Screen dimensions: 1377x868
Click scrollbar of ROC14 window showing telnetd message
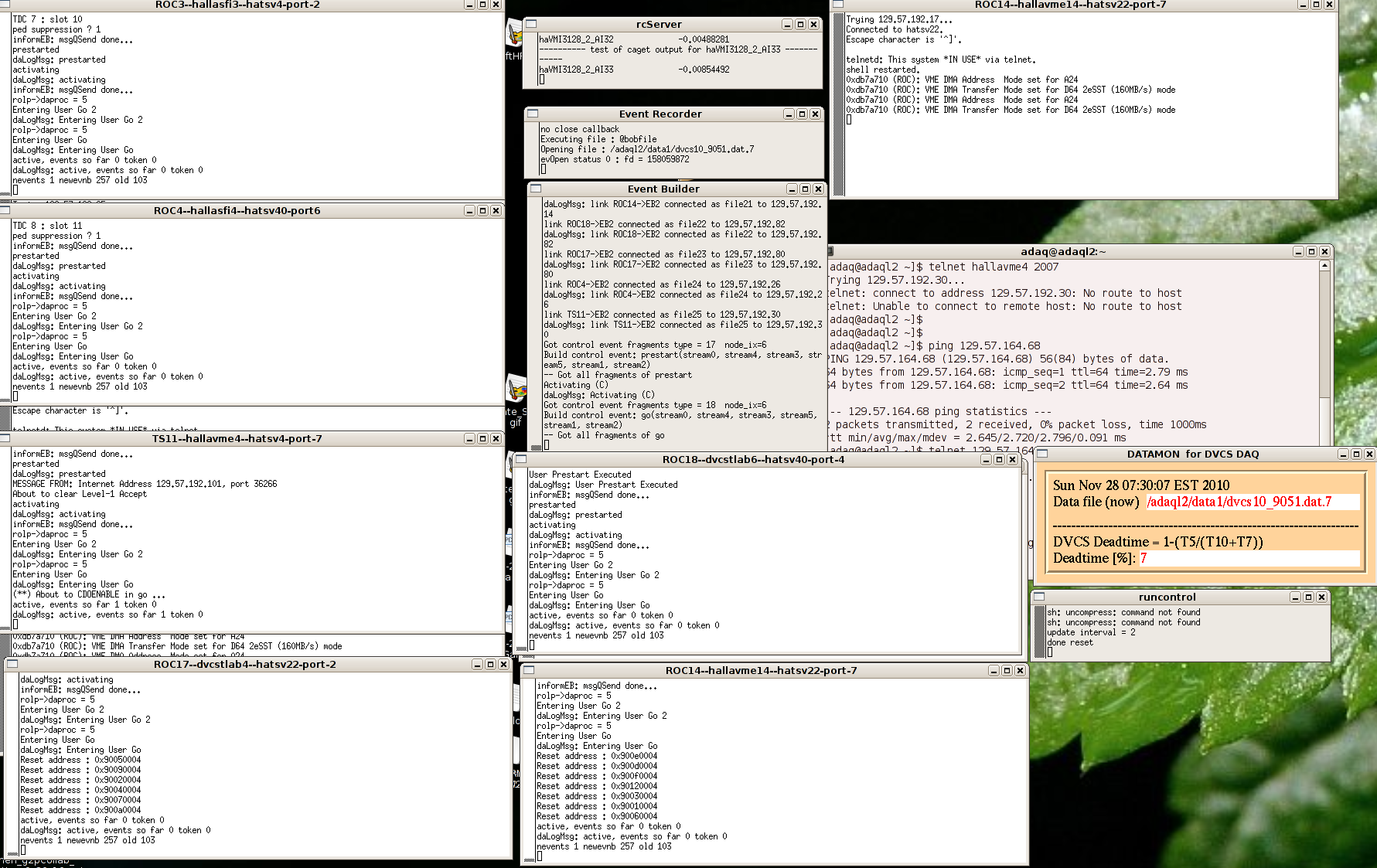coord(837,104)
